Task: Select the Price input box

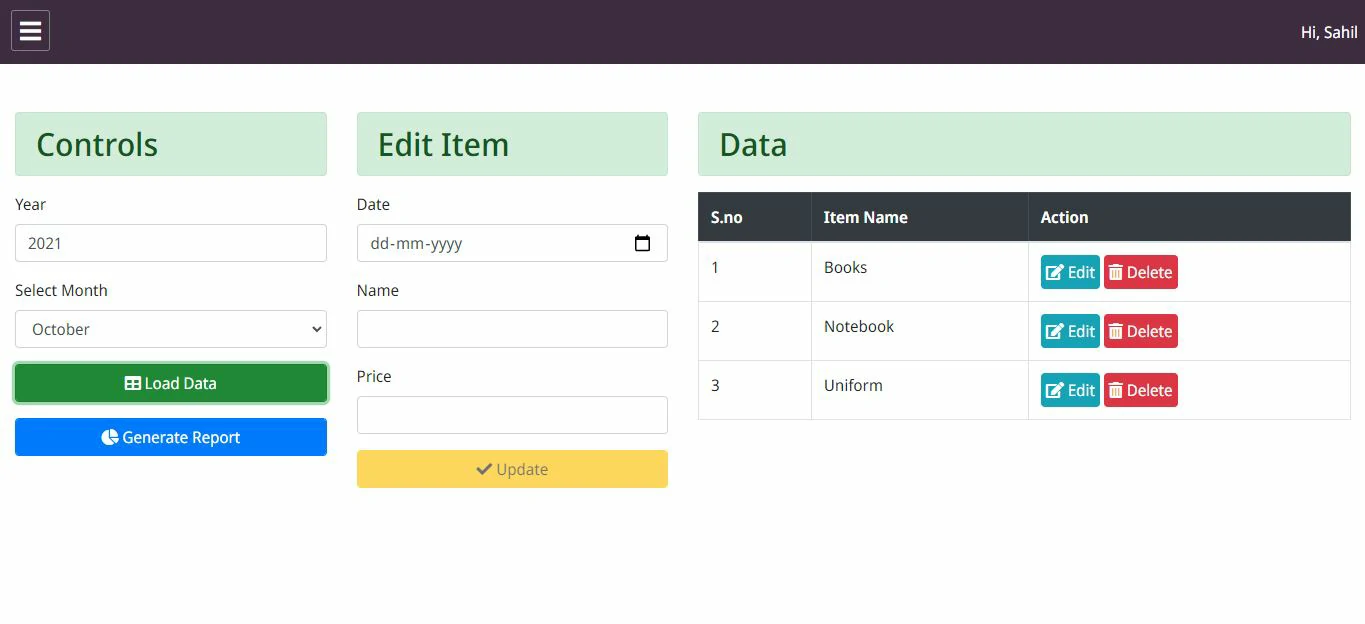Action: click(x=511, y=415)
